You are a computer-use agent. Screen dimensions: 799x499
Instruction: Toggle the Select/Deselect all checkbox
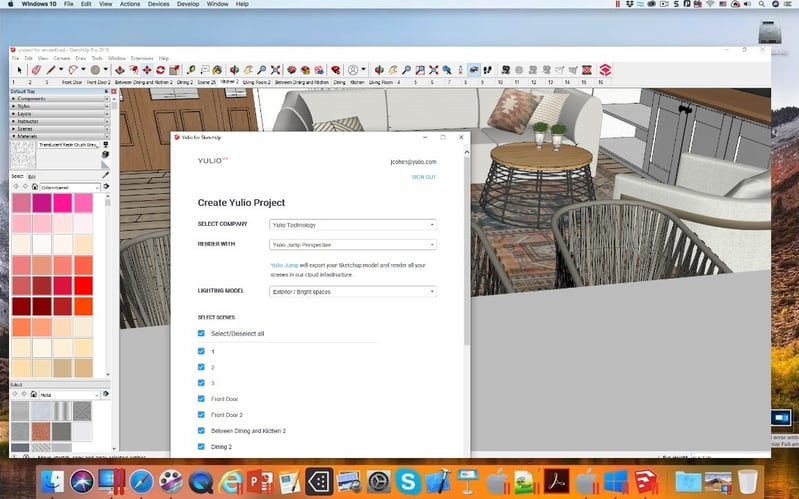[x=201, y=333]
